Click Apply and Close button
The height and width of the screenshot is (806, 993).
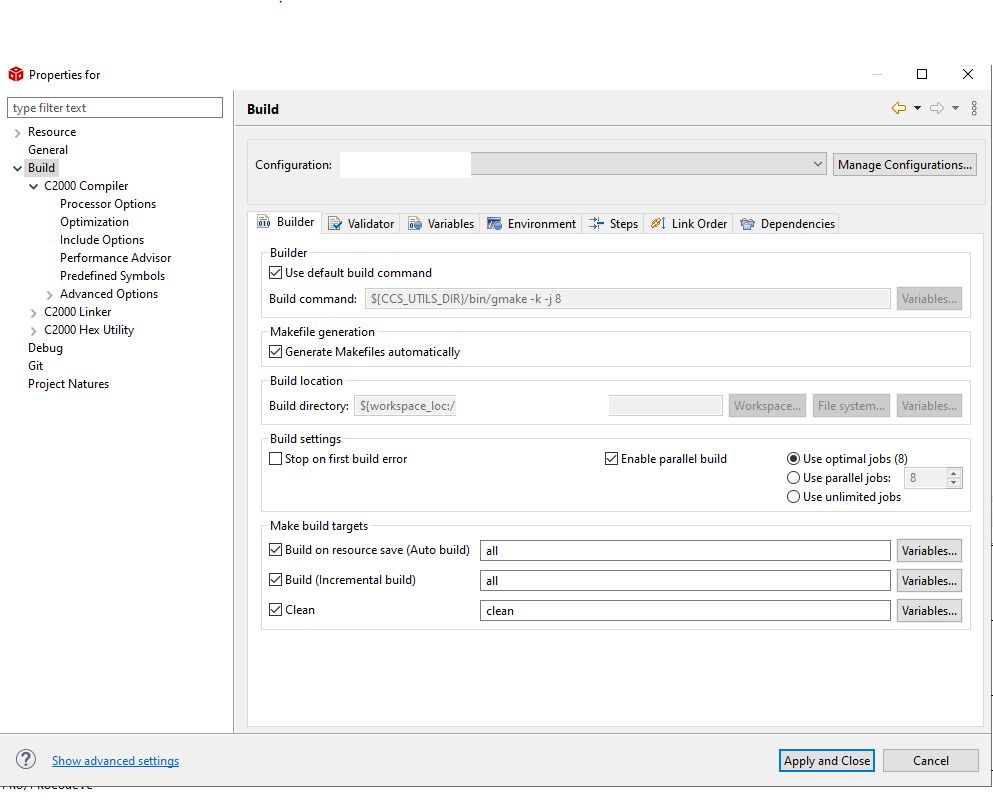(x=826, y=760)
